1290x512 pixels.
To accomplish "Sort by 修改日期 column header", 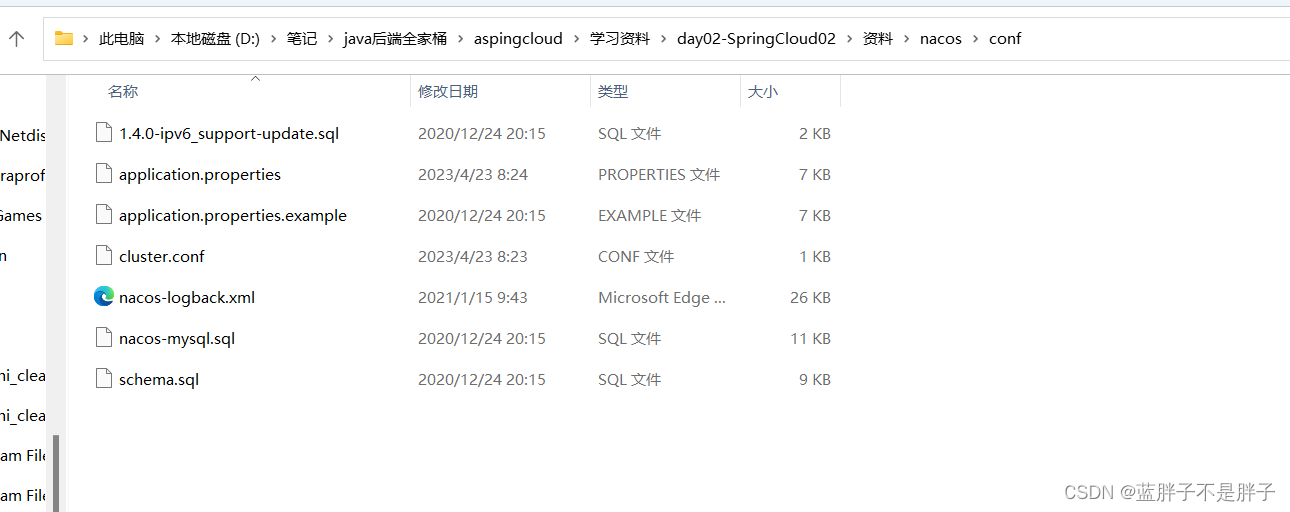I will pyautogui.click(x=448, y=91).
